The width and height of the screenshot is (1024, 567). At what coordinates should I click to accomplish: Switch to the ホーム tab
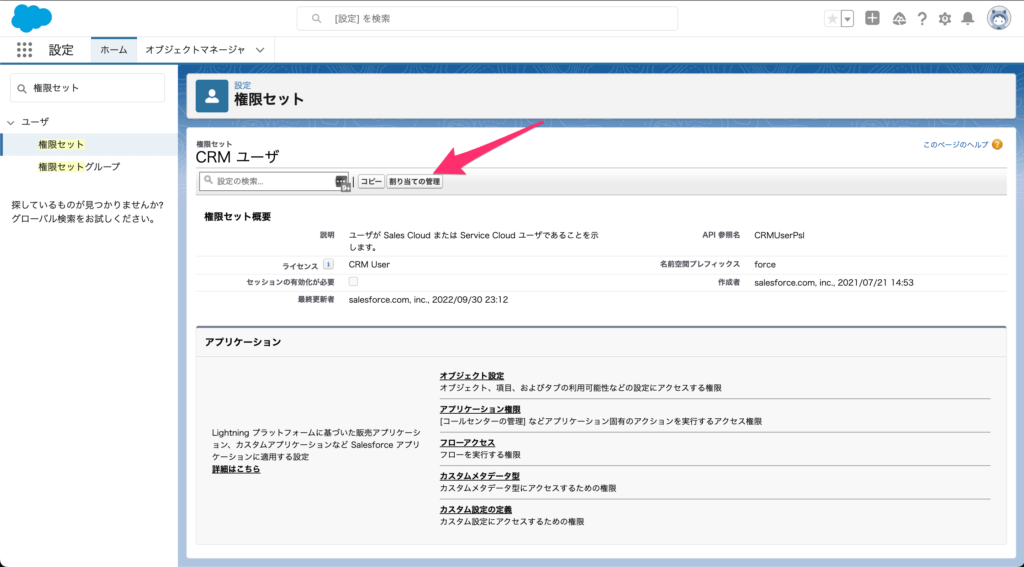113,49
